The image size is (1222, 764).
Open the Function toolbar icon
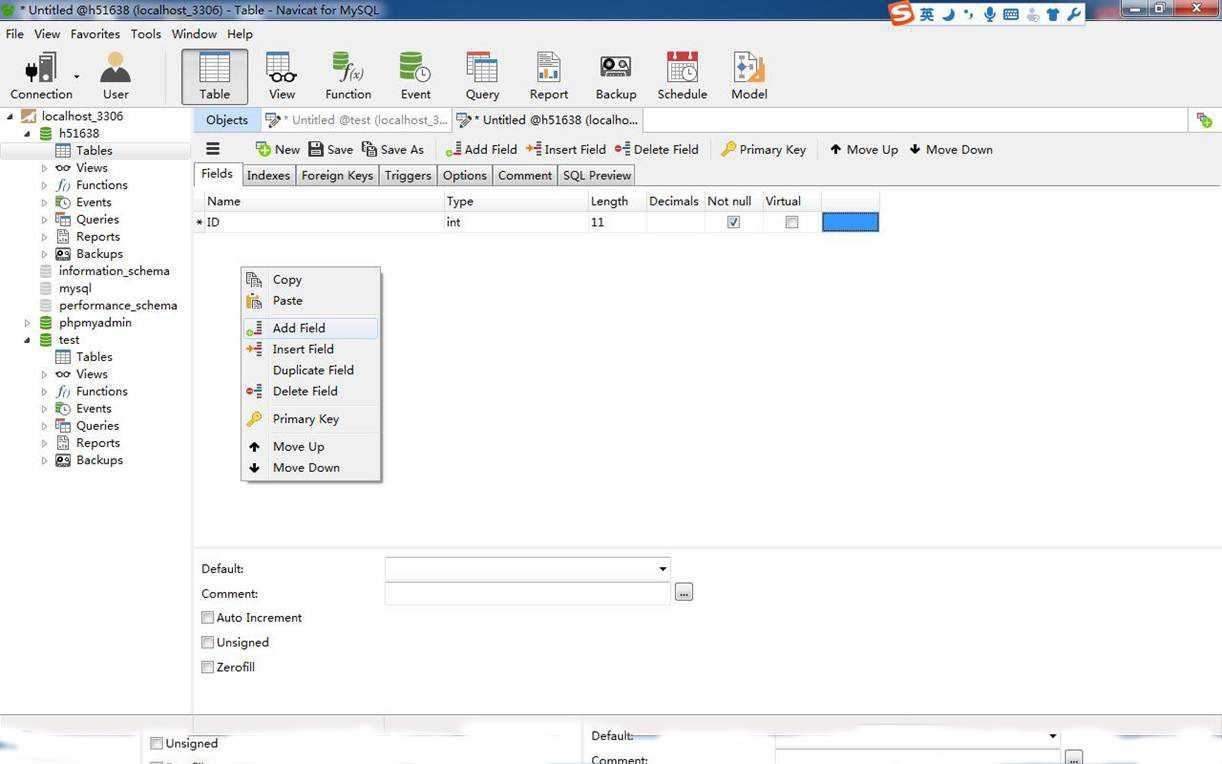348,77
